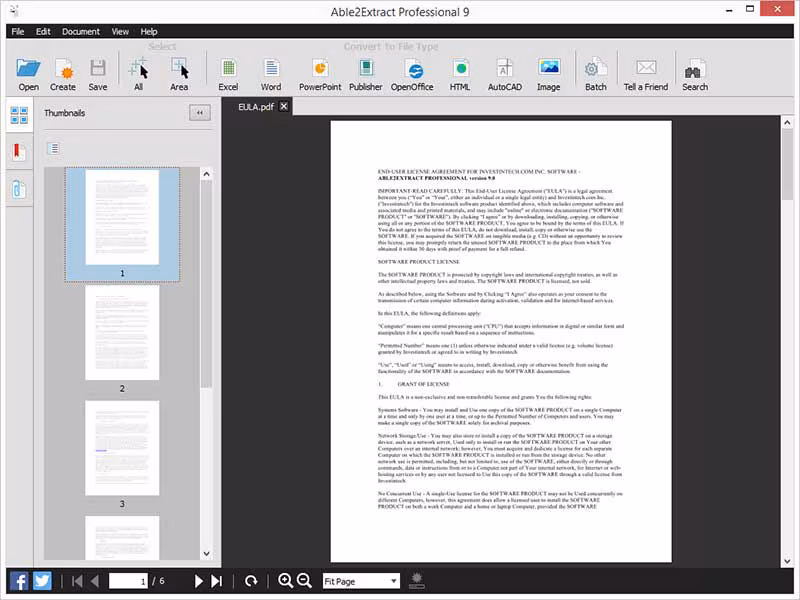Convert to PowerPoint

[x=320, y=74]
